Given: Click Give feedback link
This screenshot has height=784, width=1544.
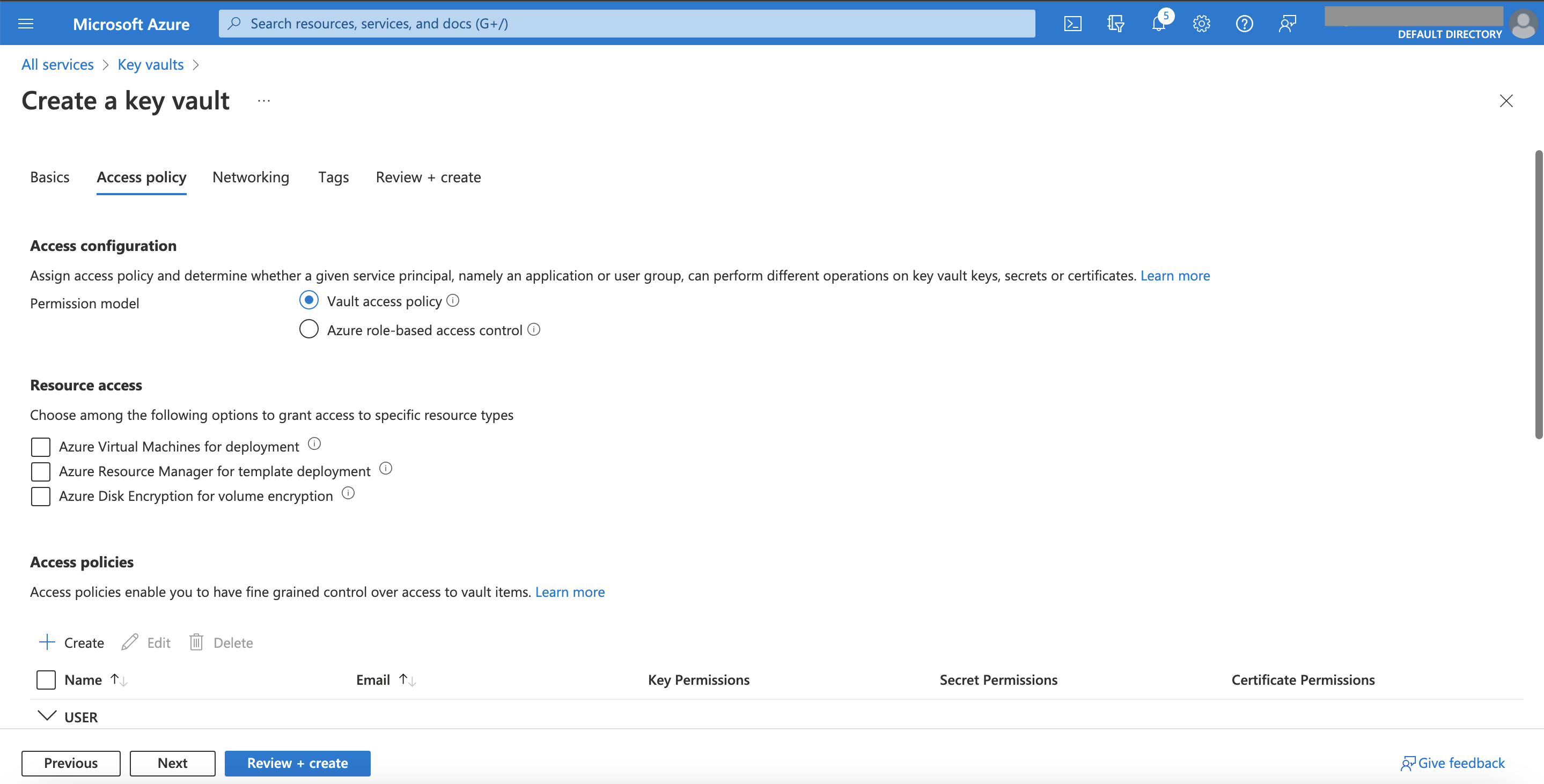Looking at the screenshot, I should pyautogui.click(x=1452, y=763).
